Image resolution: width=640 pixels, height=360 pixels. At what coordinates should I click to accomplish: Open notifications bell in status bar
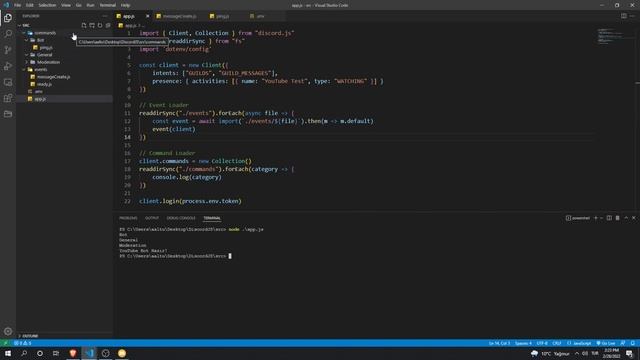[x=633, y=343]
